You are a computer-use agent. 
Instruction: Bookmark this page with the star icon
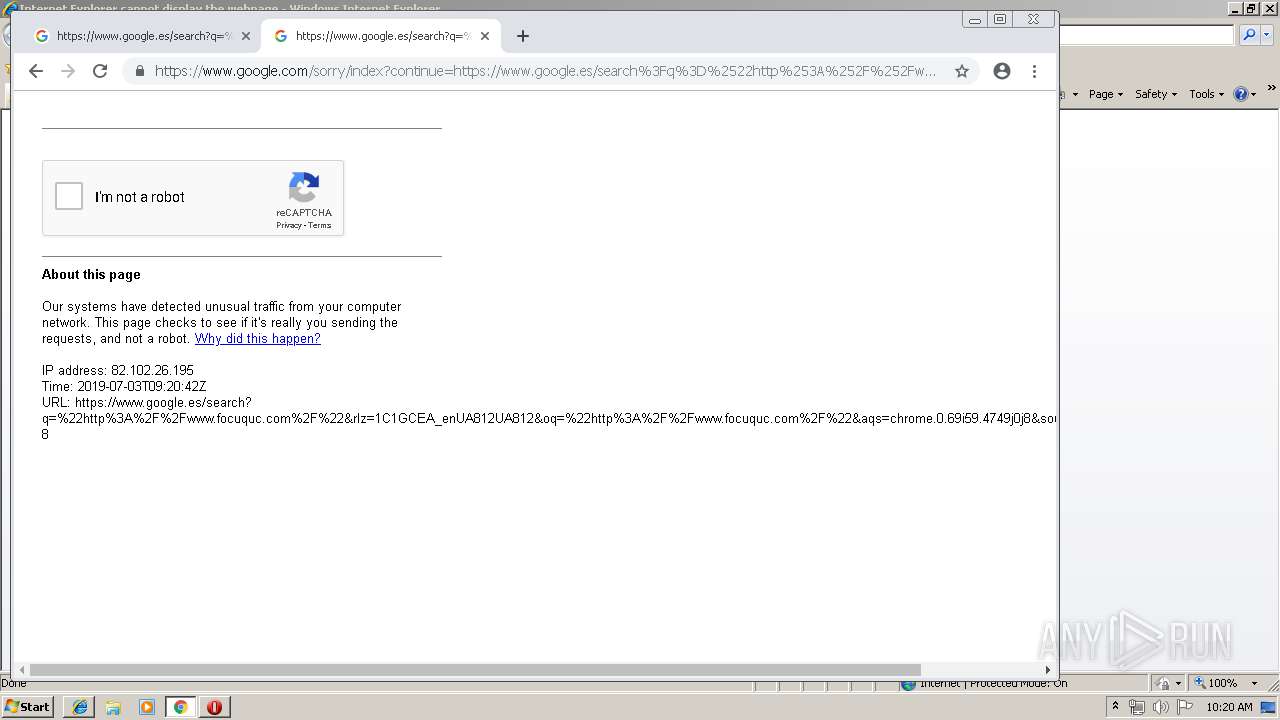pyautogui.click(x=962, y=71)
